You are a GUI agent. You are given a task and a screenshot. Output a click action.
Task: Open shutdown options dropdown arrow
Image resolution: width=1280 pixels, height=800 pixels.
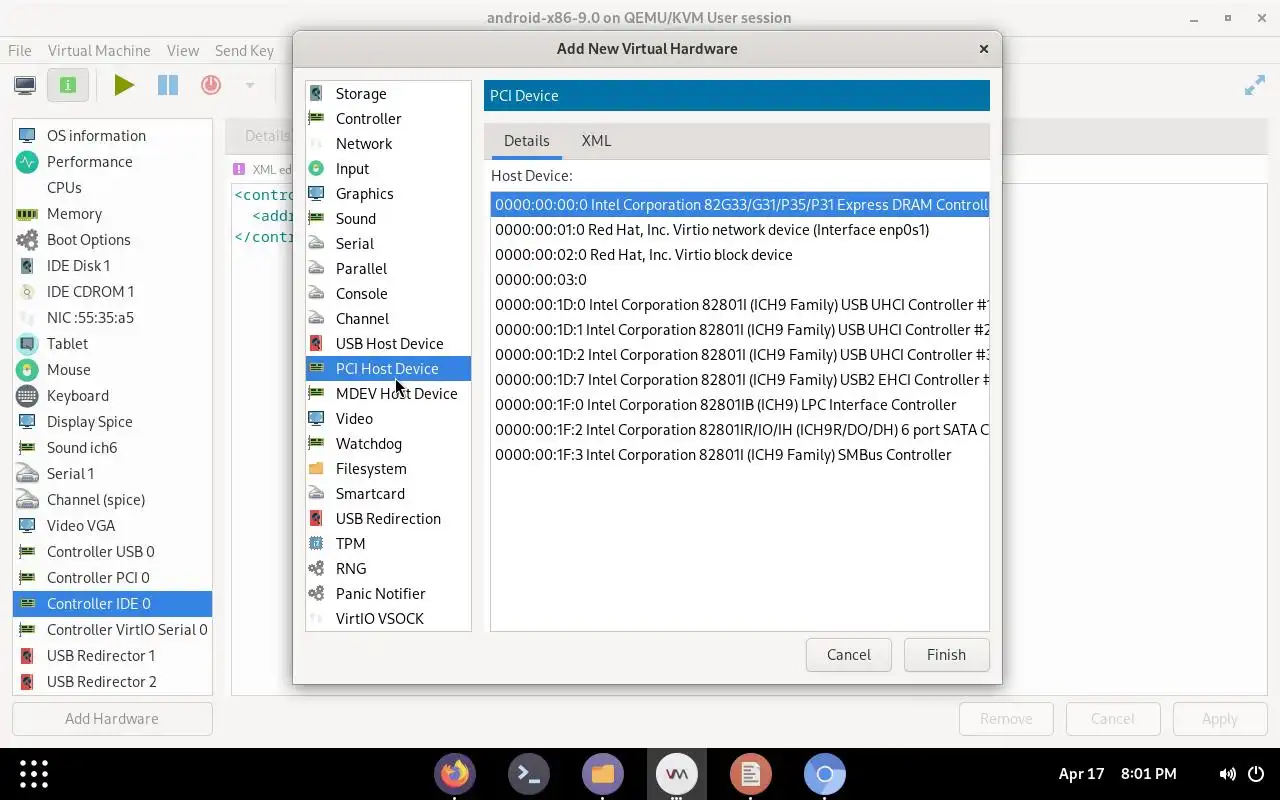pos(250,85)
